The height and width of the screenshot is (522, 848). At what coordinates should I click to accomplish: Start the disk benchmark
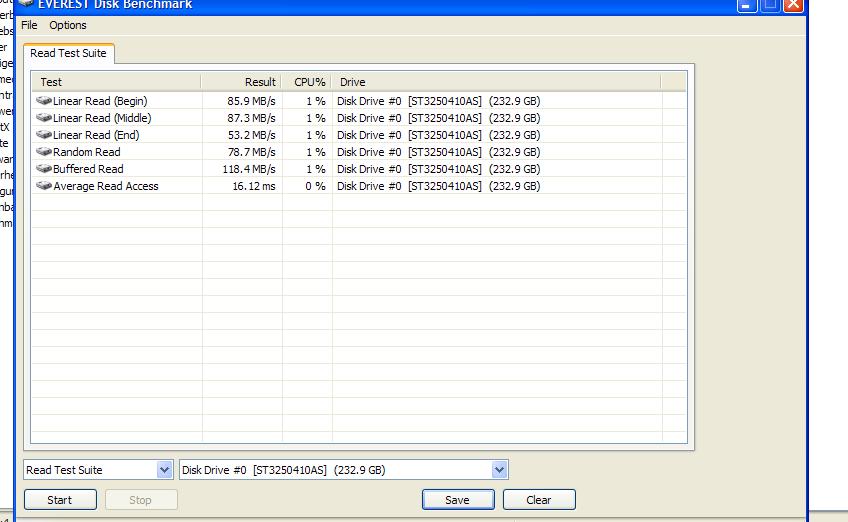[60, 500]
